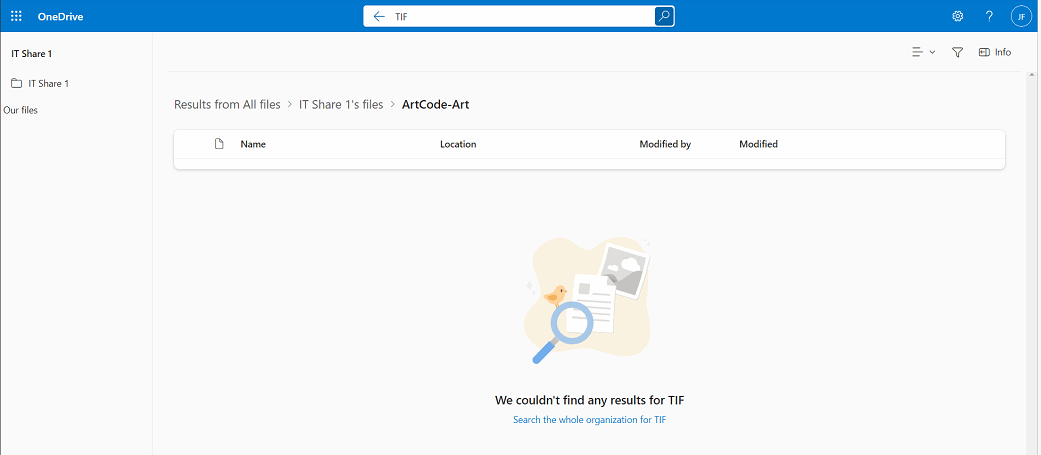Click the back arrow in search box
1041x455 pixels.
pos(379,17)
